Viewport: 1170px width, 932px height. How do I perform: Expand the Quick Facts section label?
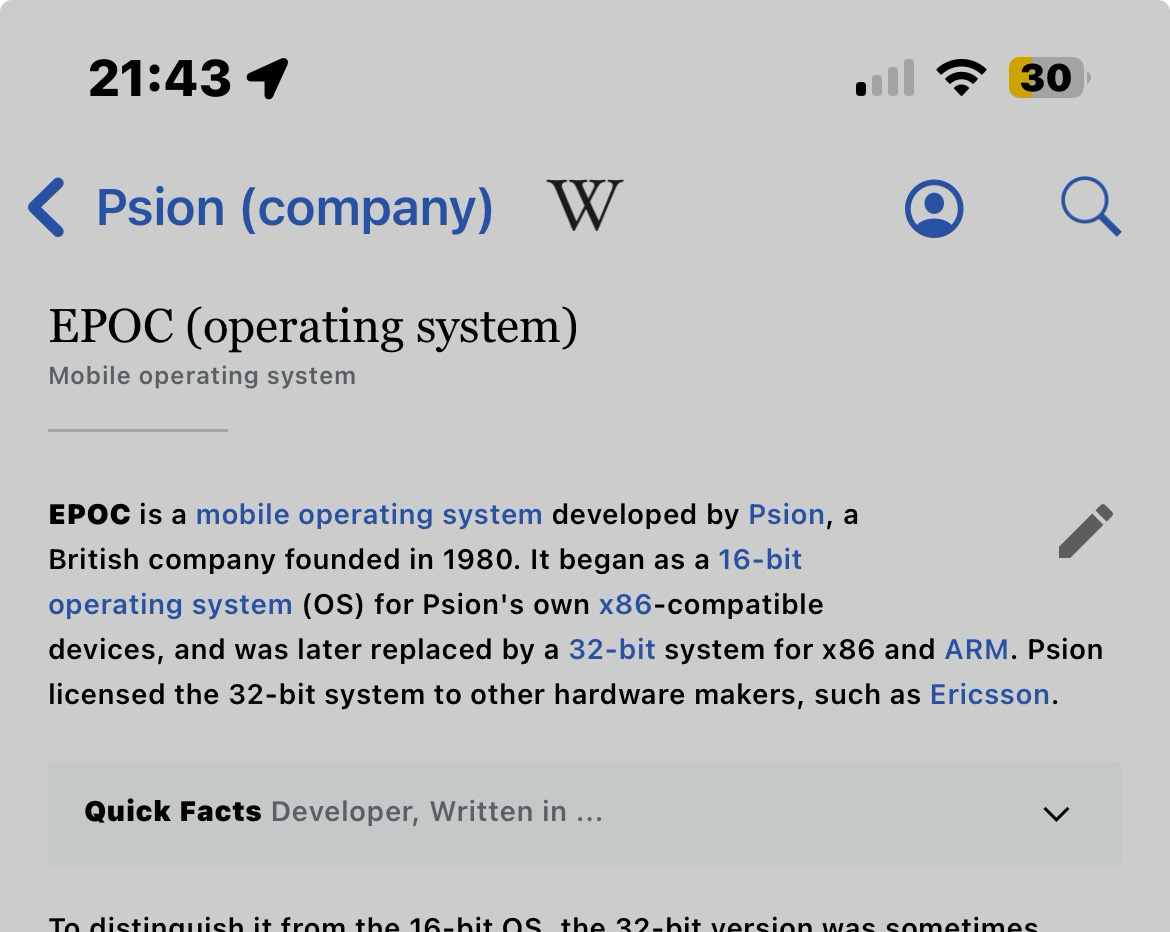tap(173, 811)
